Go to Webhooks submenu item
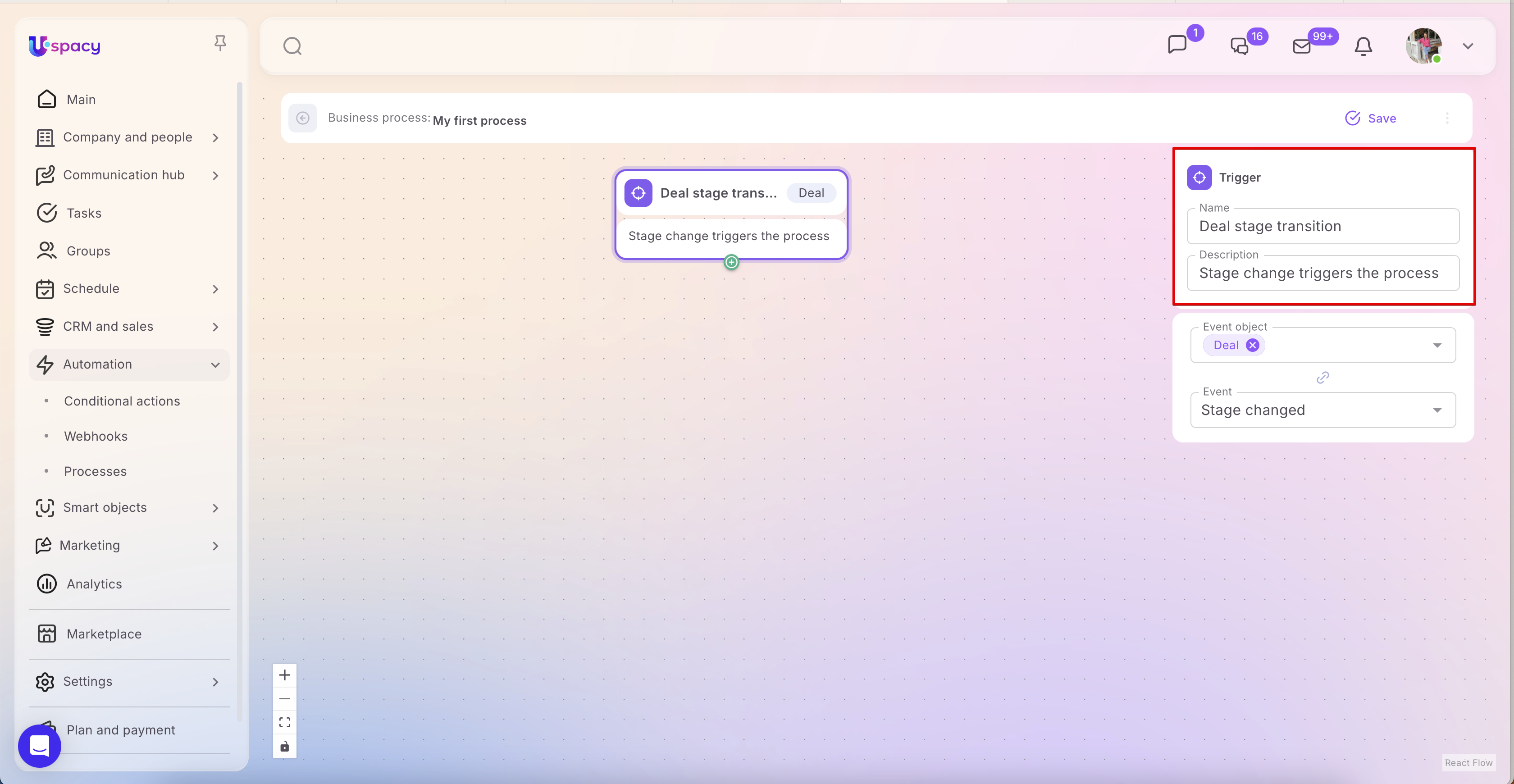This screenshot has height=784, width=1514. [96, 436]
